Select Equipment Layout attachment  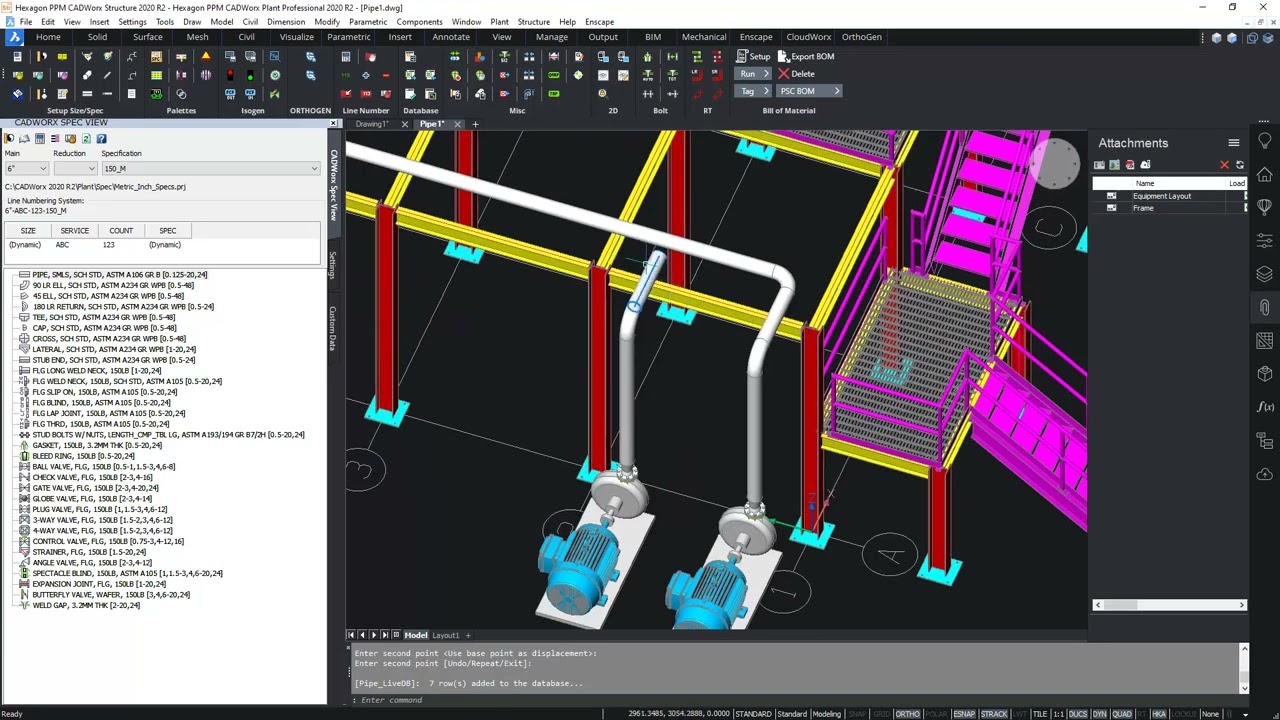click(1162, 196)
